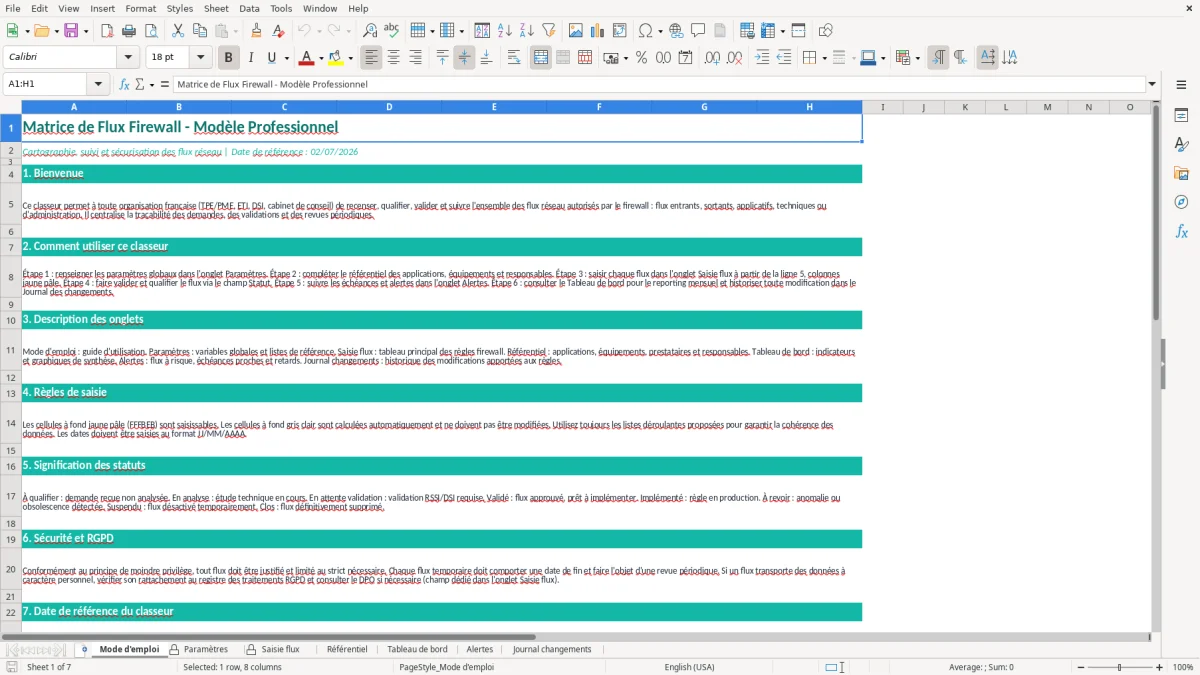Open the Data menu

tap(249, 8)
